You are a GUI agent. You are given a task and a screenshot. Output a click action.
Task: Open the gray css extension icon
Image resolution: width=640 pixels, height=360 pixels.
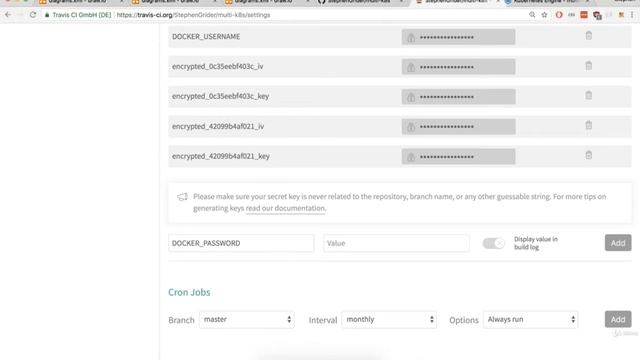[571, 15]
